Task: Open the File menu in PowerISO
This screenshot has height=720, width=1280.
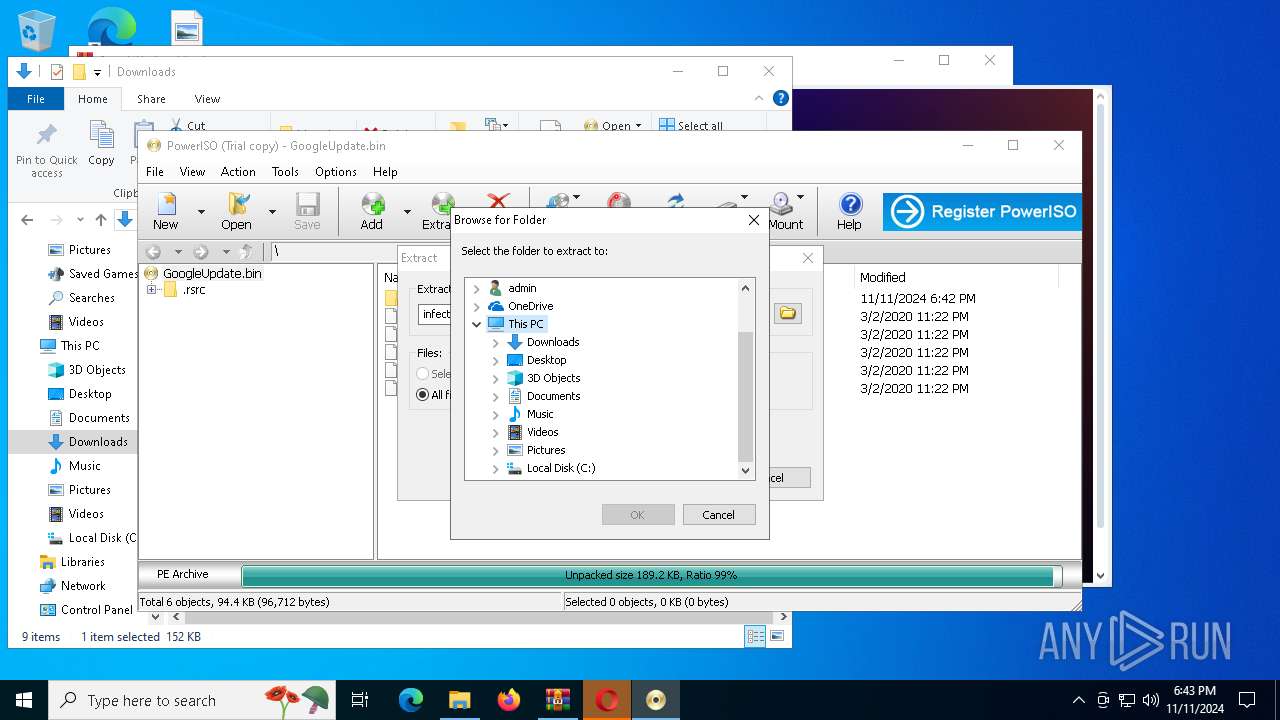Action: coord(155,172)
